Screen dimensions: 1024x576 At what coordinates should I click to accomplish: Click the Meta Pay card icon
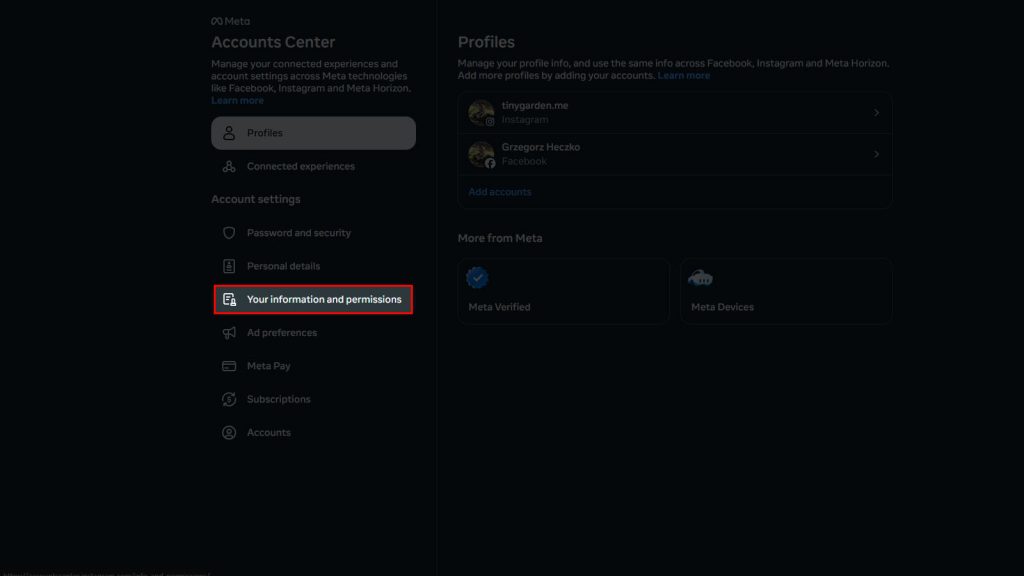click(229, 366)
